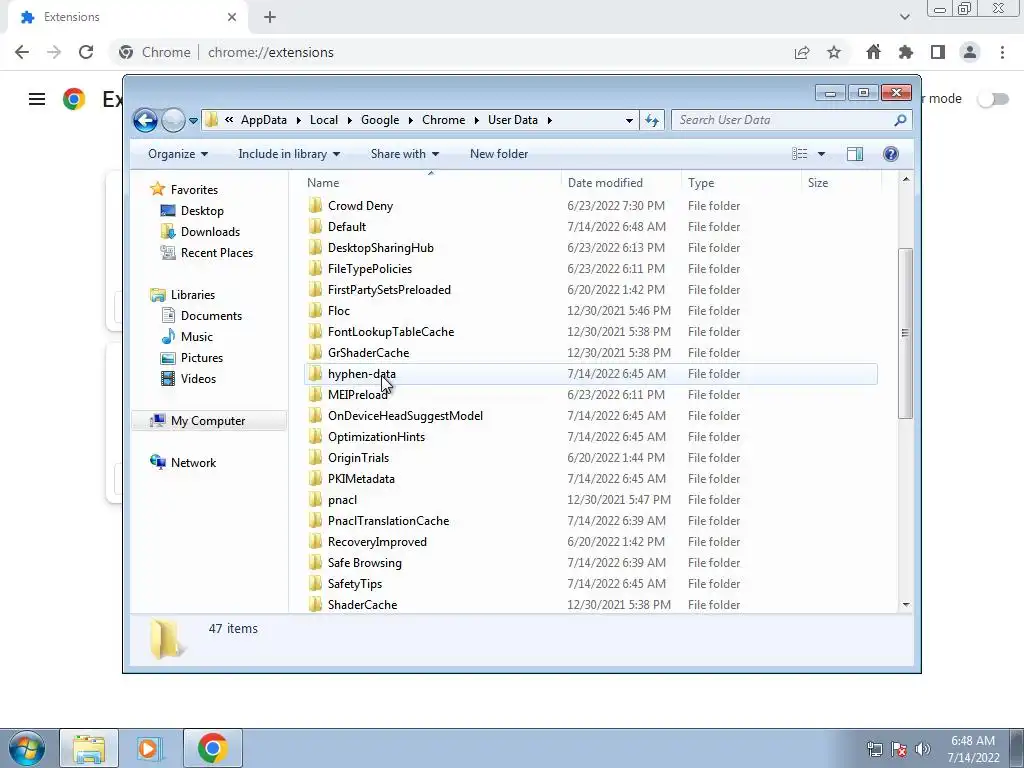Select Network in the navigation pane
1024x768 pixels.
[x=193, y=463]
